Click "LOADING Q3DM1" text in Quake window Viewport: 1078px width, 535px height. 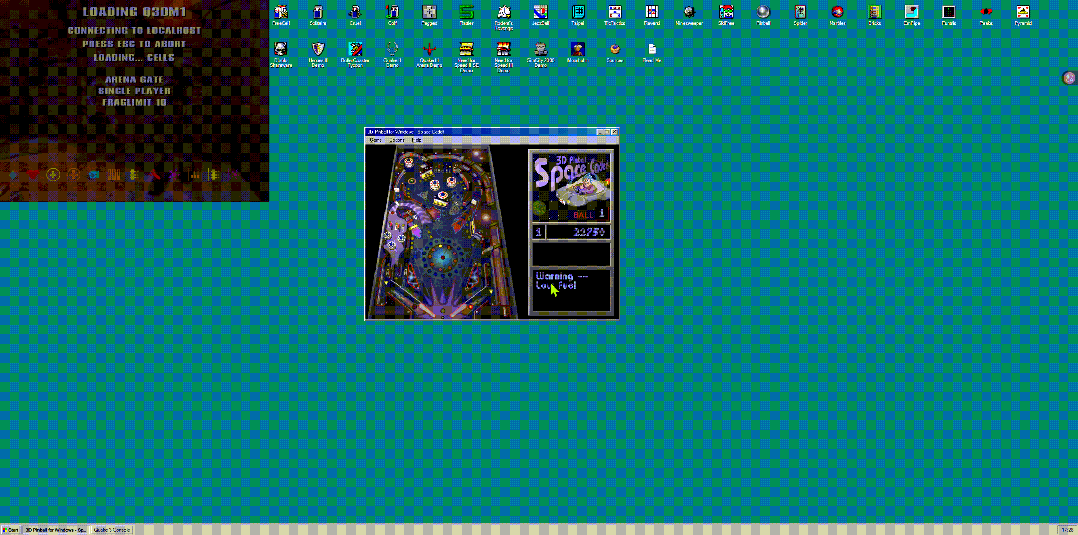click(x=134, y=12)
